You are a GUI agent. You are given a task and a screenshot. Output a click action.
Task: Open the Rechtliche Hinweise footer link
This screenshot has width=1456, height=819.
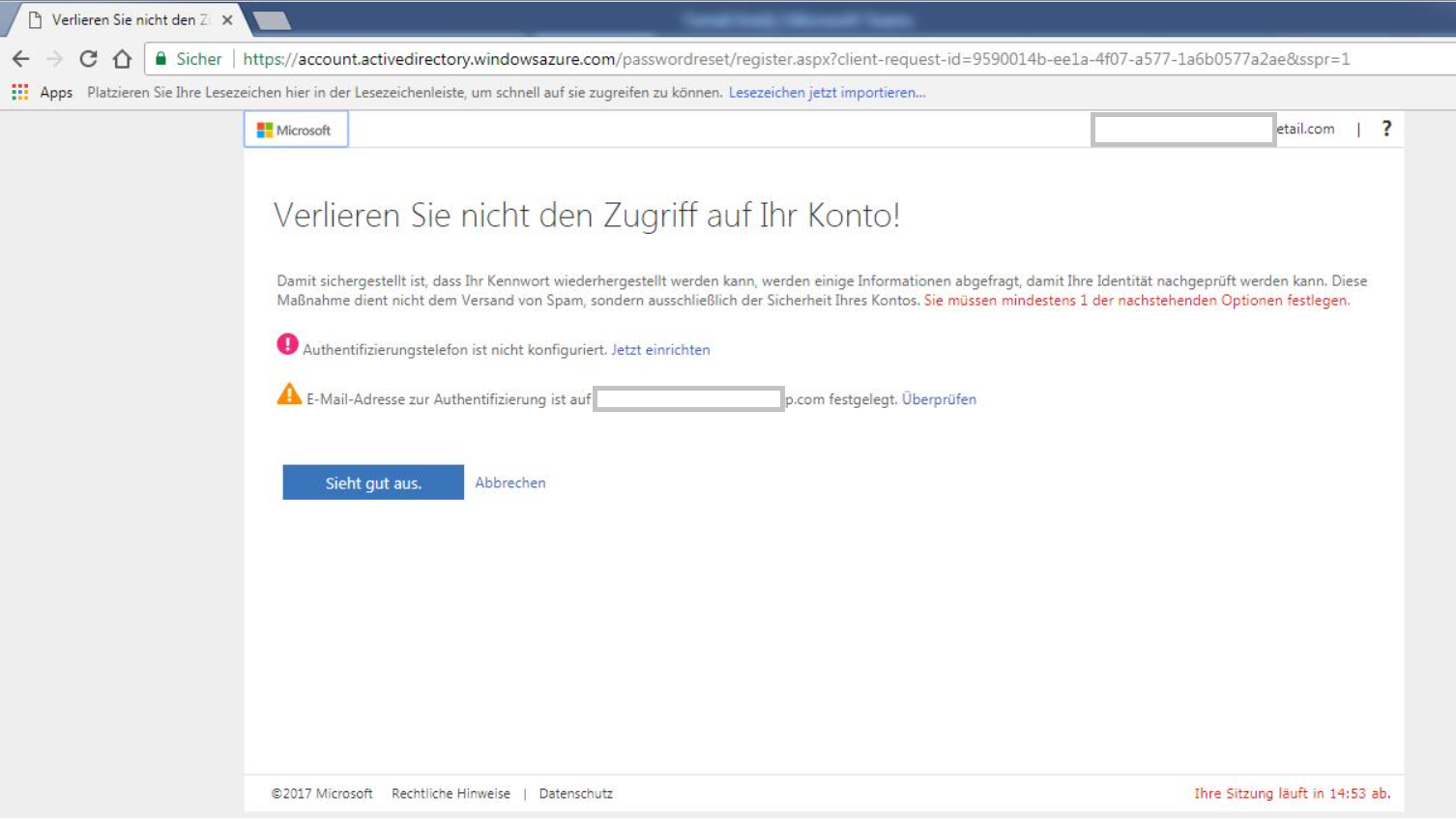coord(451,793)
